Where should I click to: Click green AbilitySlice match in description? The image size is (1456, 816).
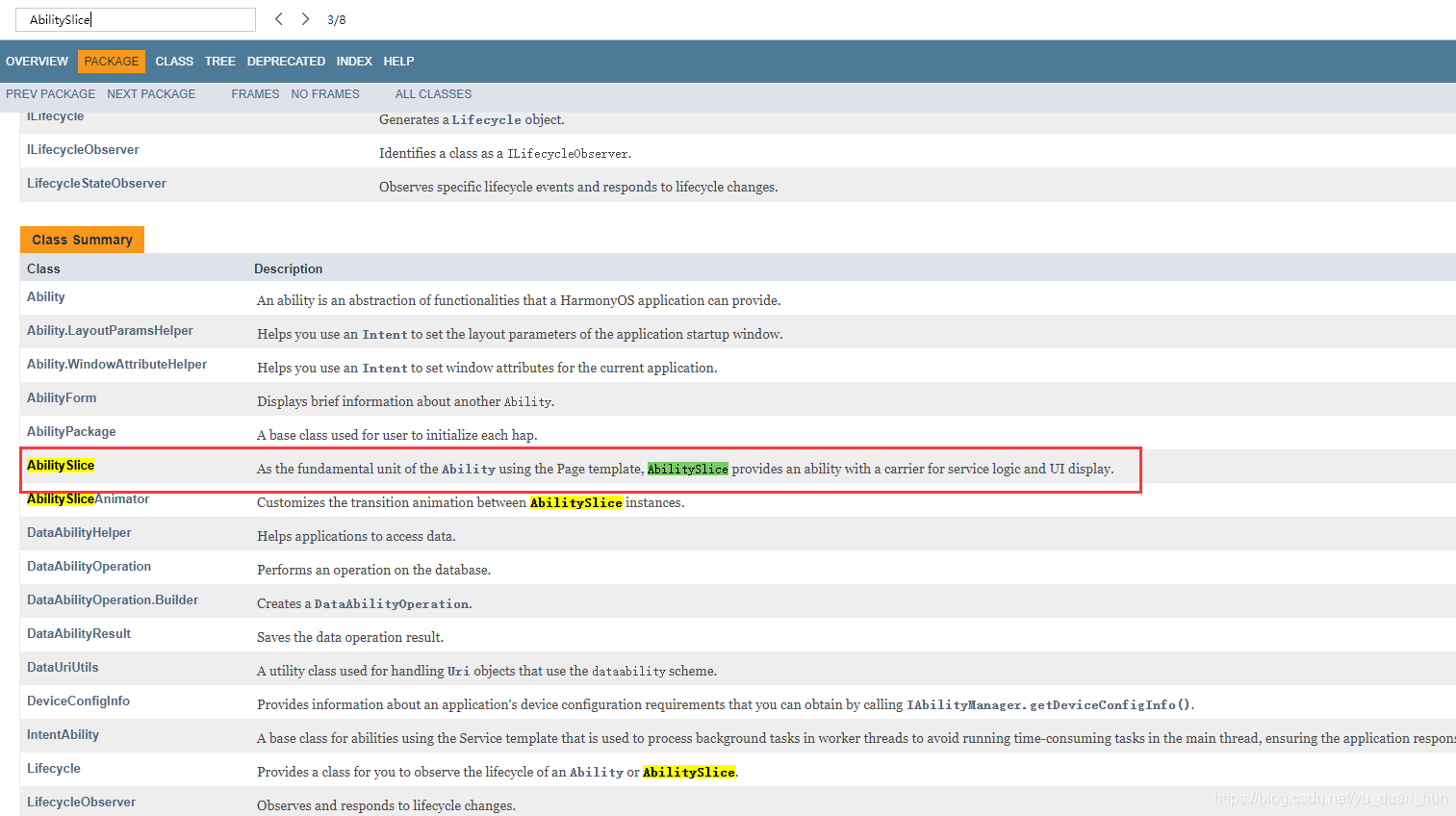coord(688,470)
